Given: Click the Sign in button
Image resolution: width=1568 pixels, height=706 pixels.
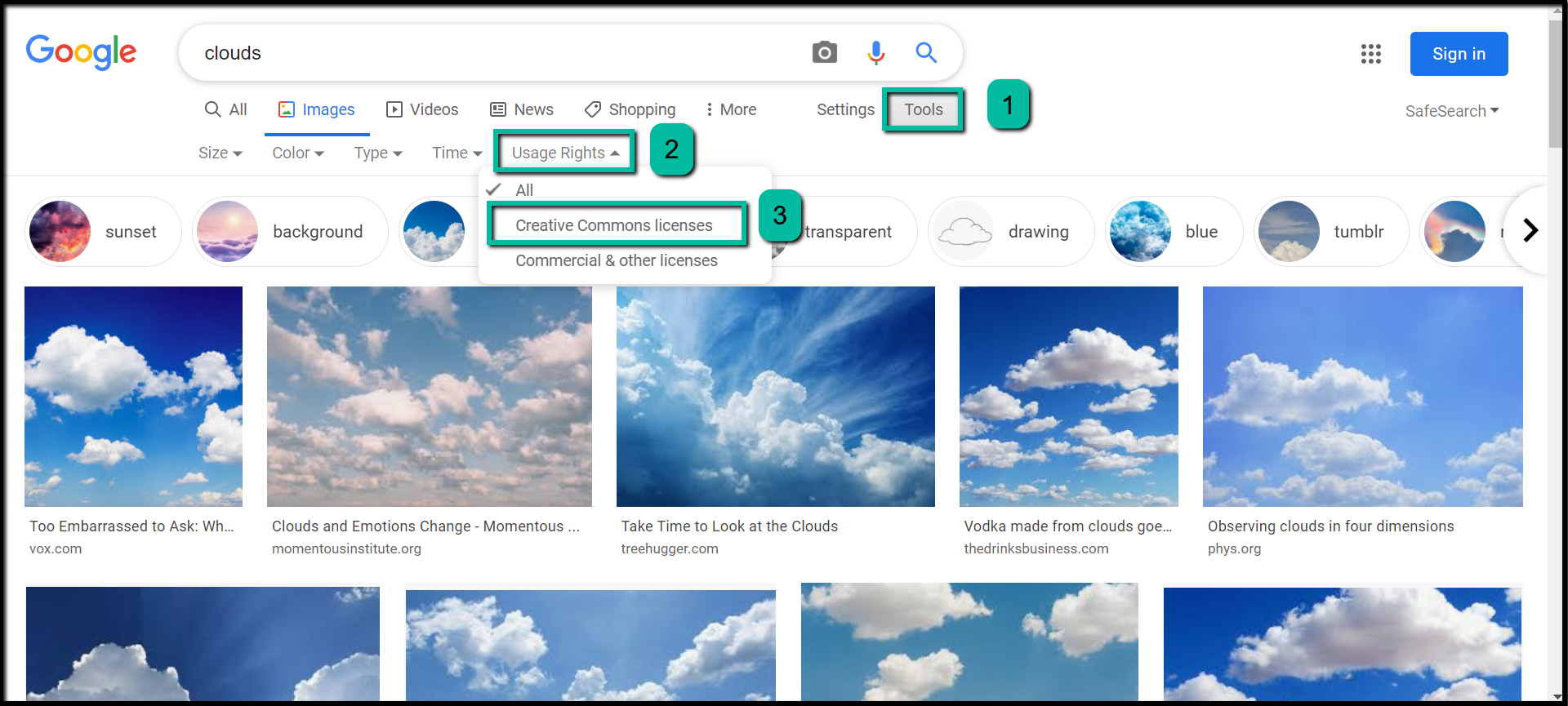Looking at the screenshot, I should click(1459, 54).
